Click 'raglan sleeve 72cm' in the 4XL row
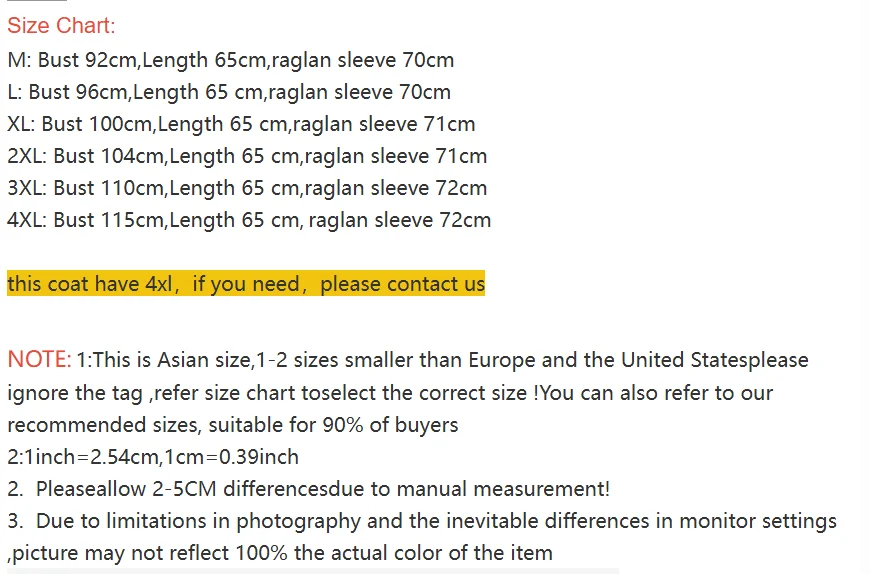Viewport: 870px width, 574px height. (x=400, y=220)
